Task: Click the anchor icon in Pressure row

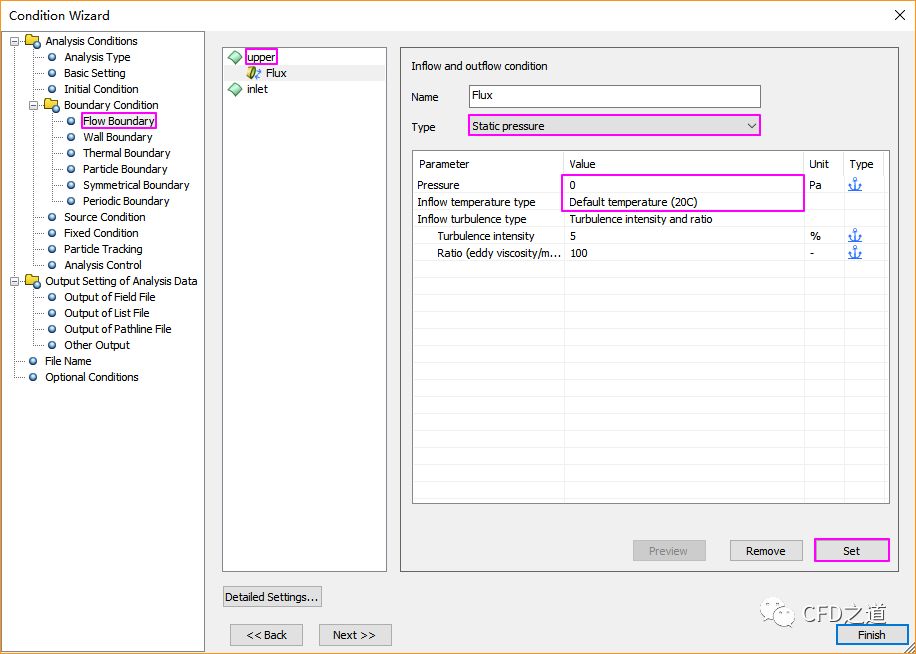Action: click(854, 185)
